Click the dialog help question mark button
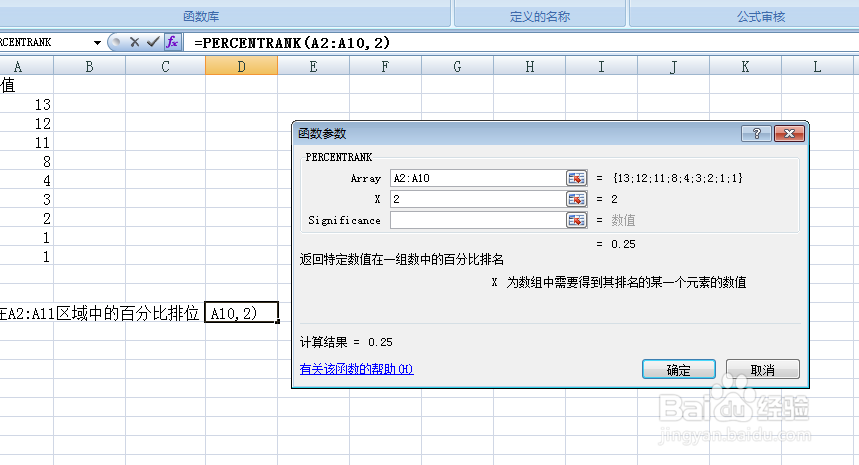The width and height of the screenshot is (859, 465). pyautogui.click(x=757, y=133)
